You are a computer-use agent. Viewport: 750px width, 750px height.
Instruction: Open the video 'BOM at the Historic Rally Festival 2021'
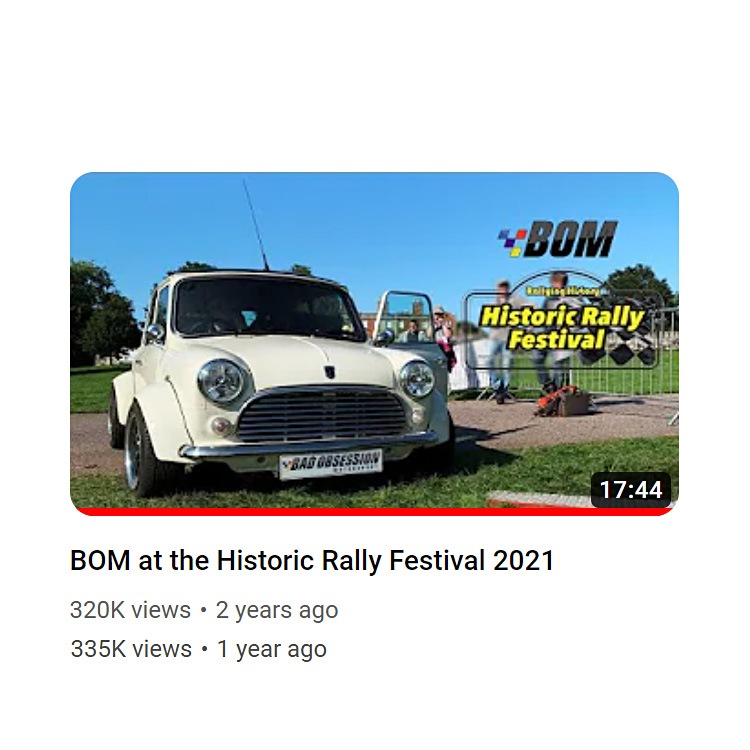[312, 560]
